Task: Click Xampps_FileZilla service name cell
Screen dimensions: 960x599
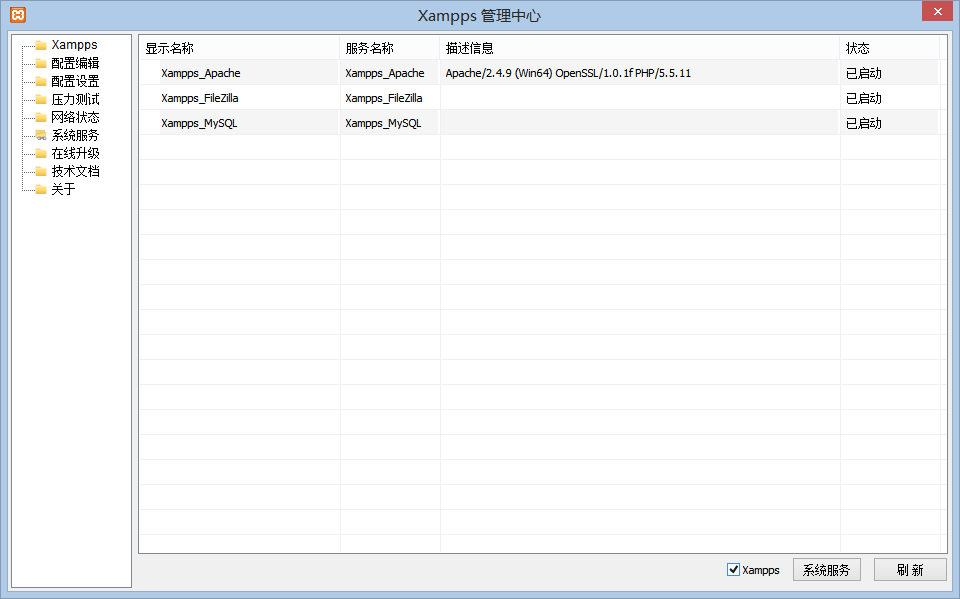Action: coord(384,98)
